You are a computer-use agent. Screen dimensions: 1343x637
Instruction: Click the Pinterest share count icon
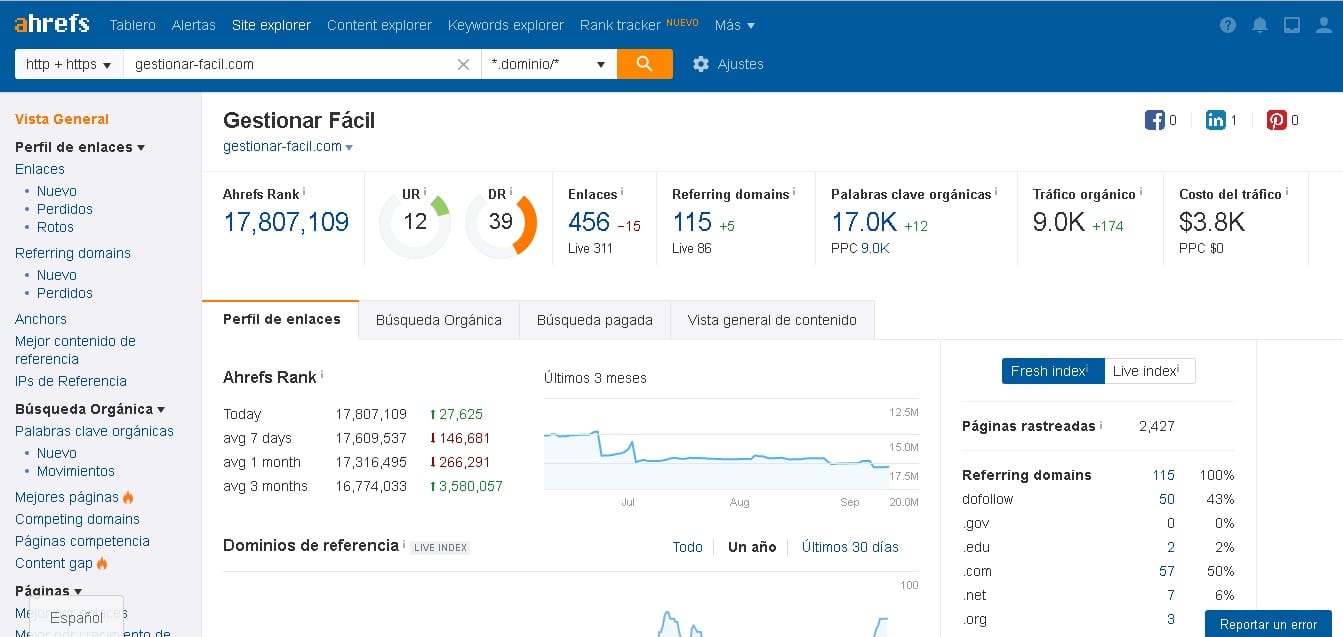click(1277, 120)
